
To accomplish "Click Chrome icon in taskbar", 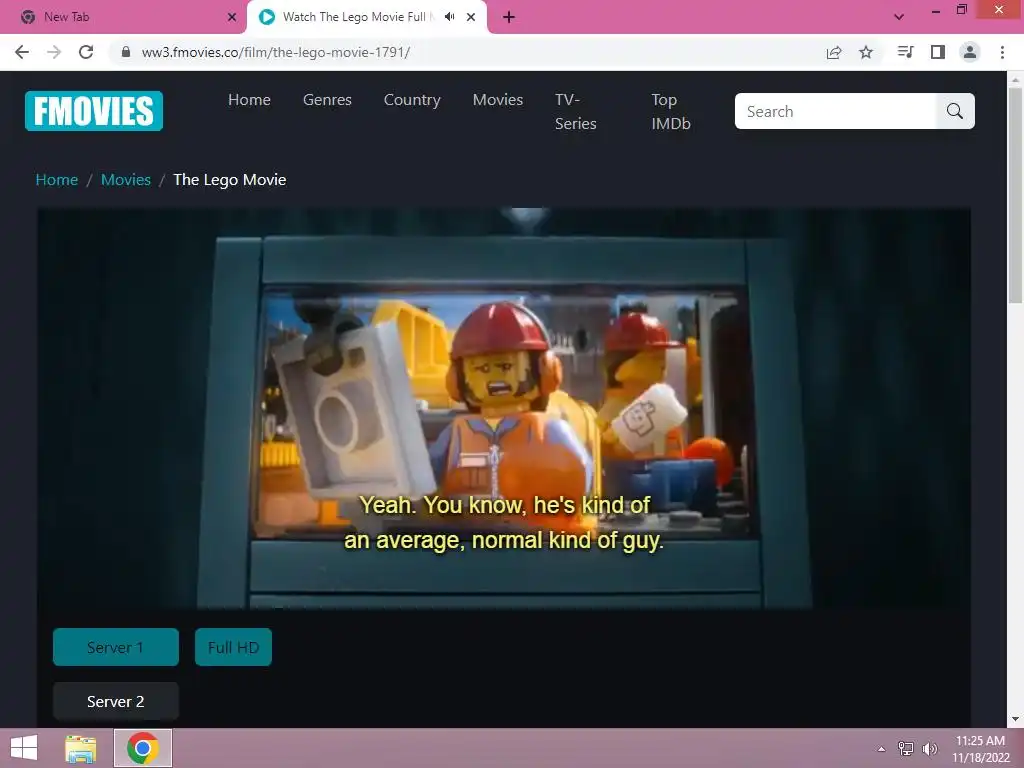I will coord(143,748).
